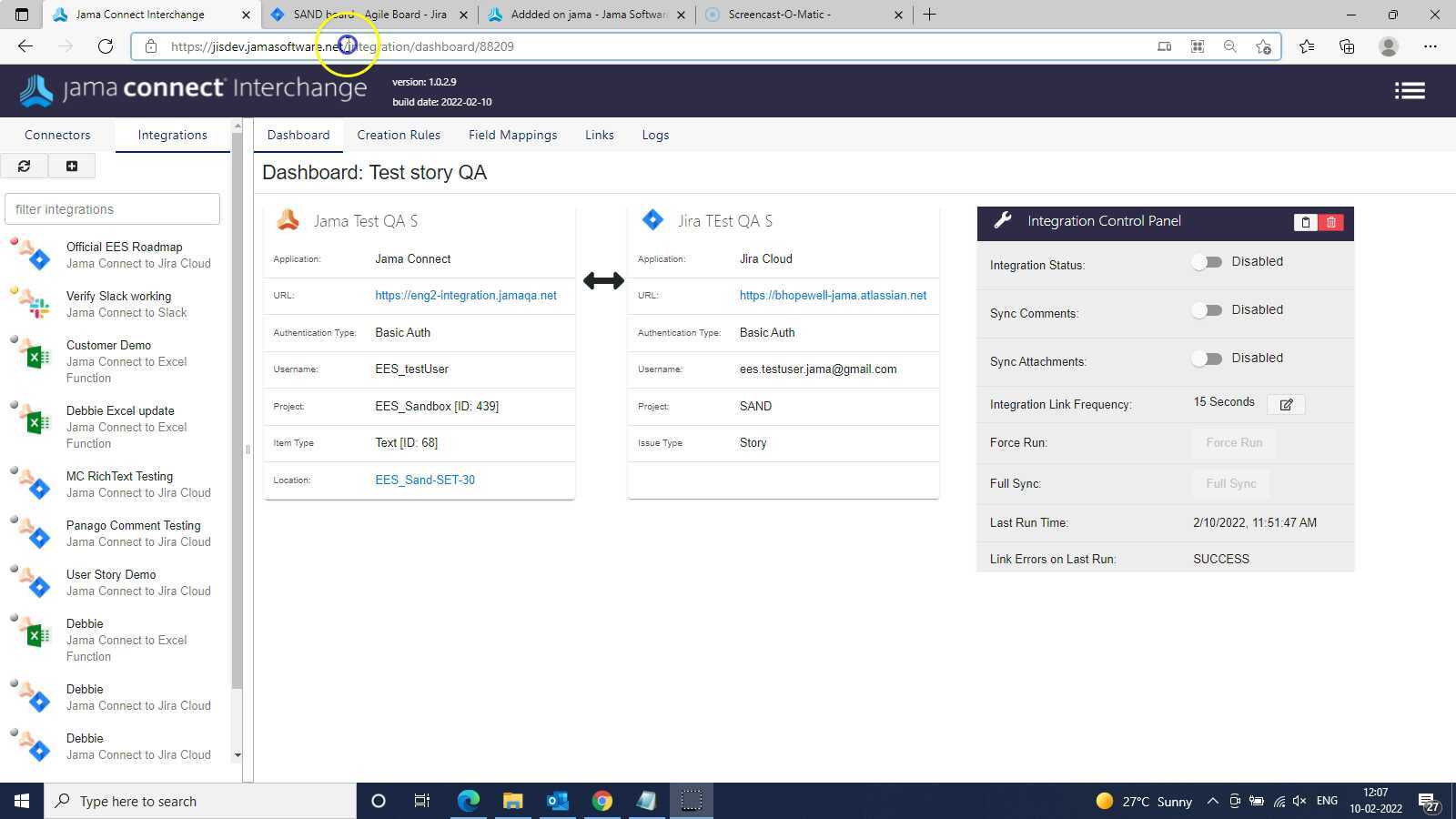Open the bhopewell-jama.atlassian.net URL link
The height and width of the screenshot is (819, 1456).
click(833, 296)
